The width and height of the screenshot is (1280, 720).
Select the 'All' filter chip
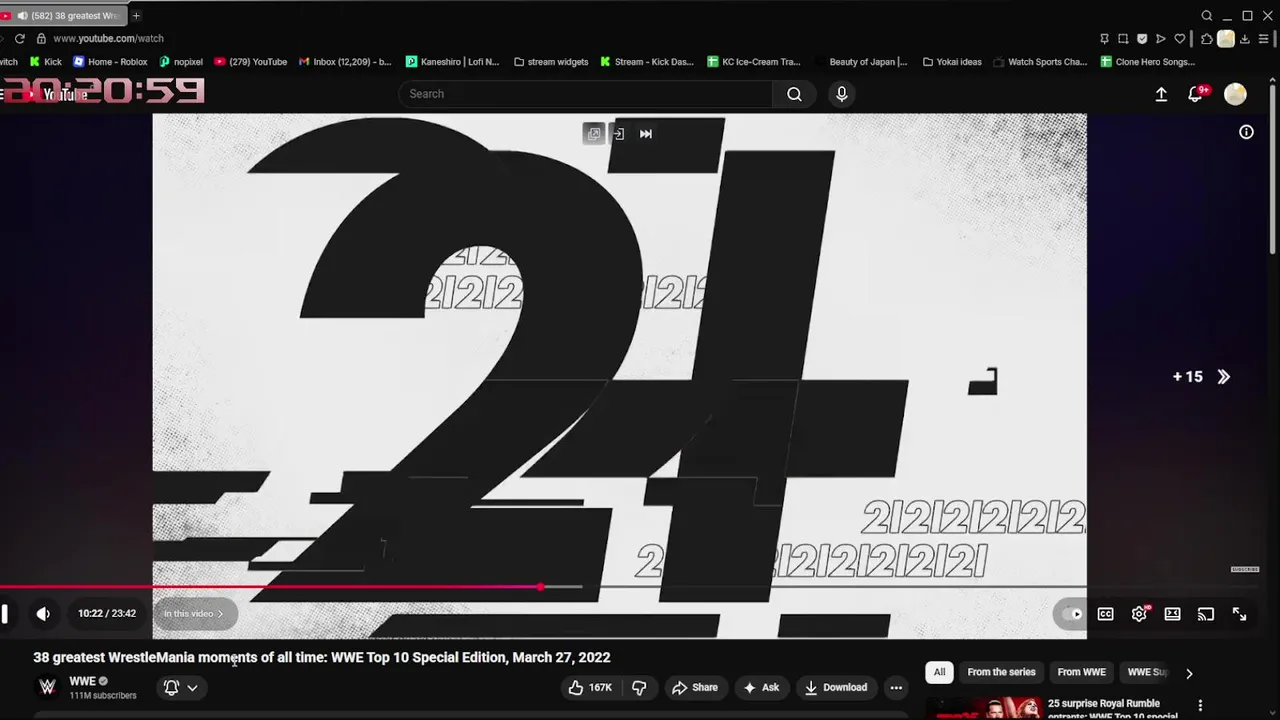point(939,672)
